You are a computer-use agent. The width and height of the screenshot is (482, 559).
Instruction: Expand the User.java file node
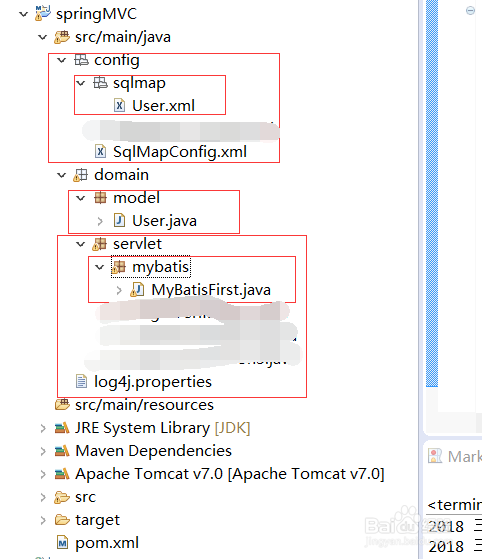click(100, 221)
